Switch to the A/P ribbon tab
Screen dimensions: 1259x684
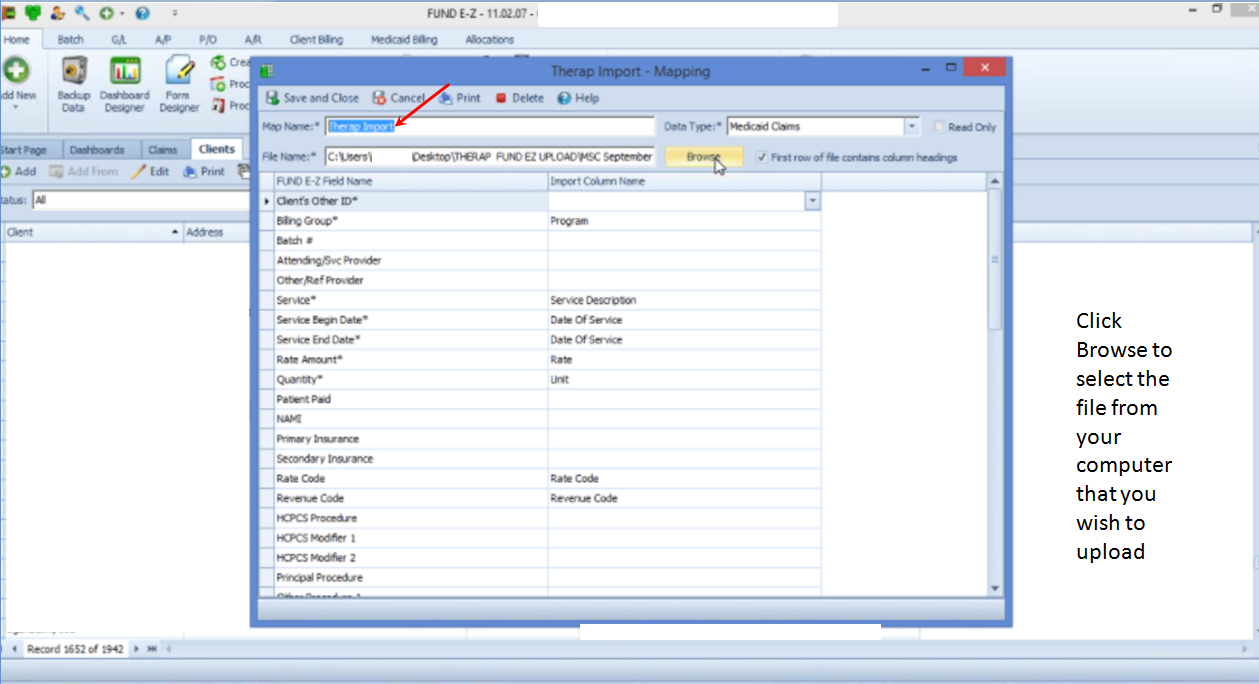(x=163, y=40)
